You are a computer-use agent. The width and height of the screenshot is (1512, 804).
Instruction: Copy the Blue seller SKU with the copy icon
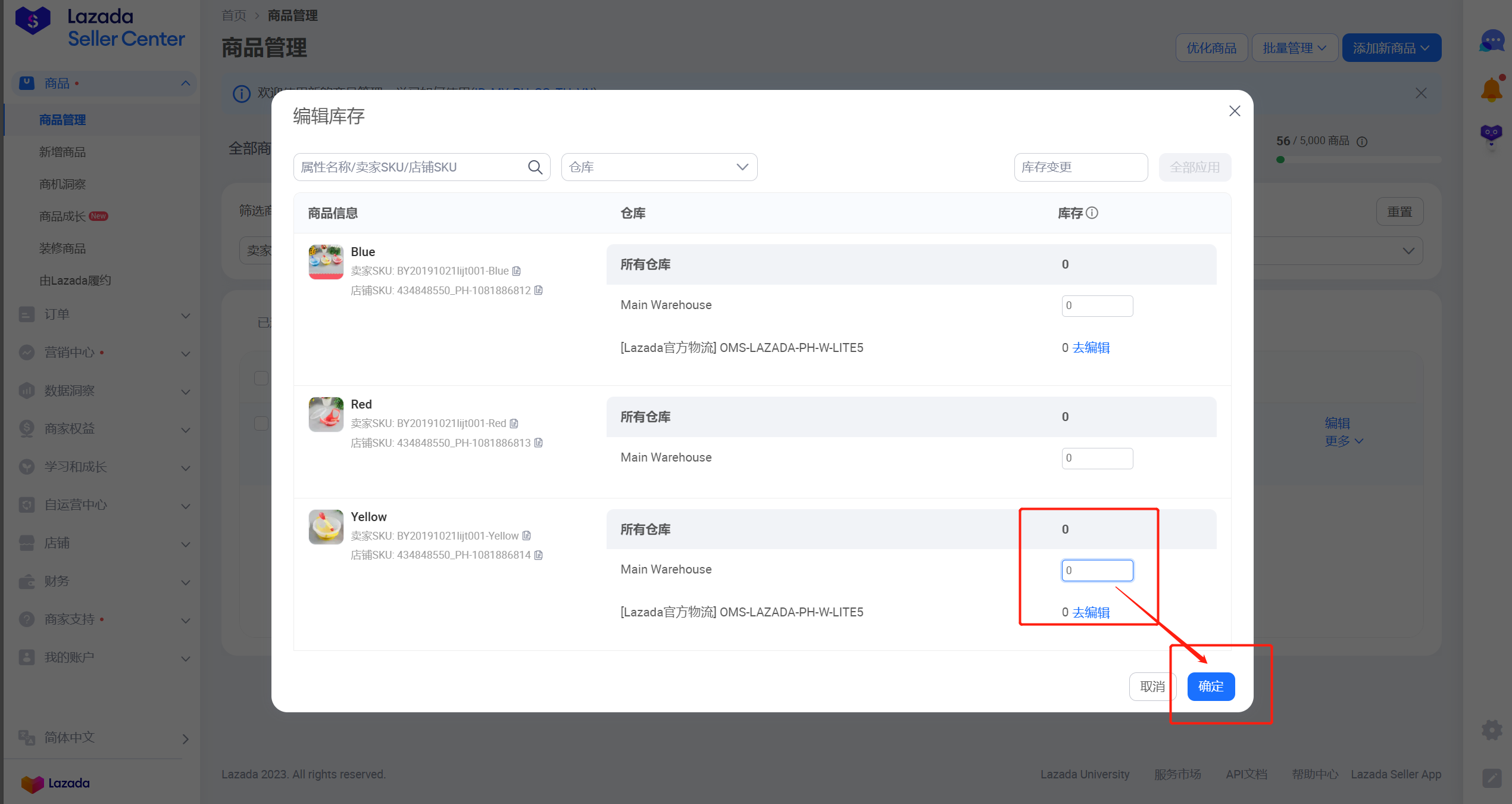click(517, 271)
